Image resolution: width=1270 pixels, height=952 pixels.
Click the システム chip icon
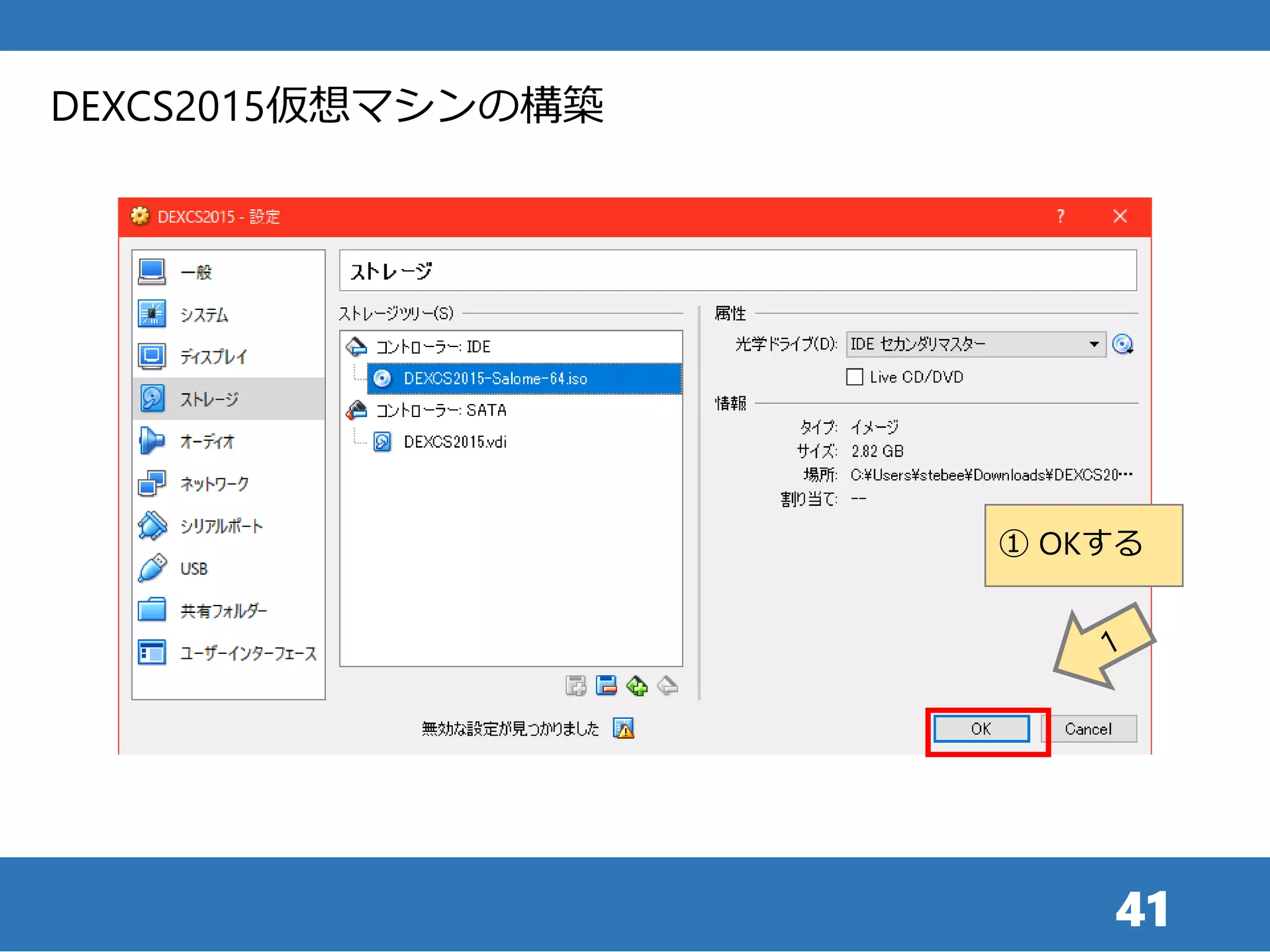[x=152, y=314]
